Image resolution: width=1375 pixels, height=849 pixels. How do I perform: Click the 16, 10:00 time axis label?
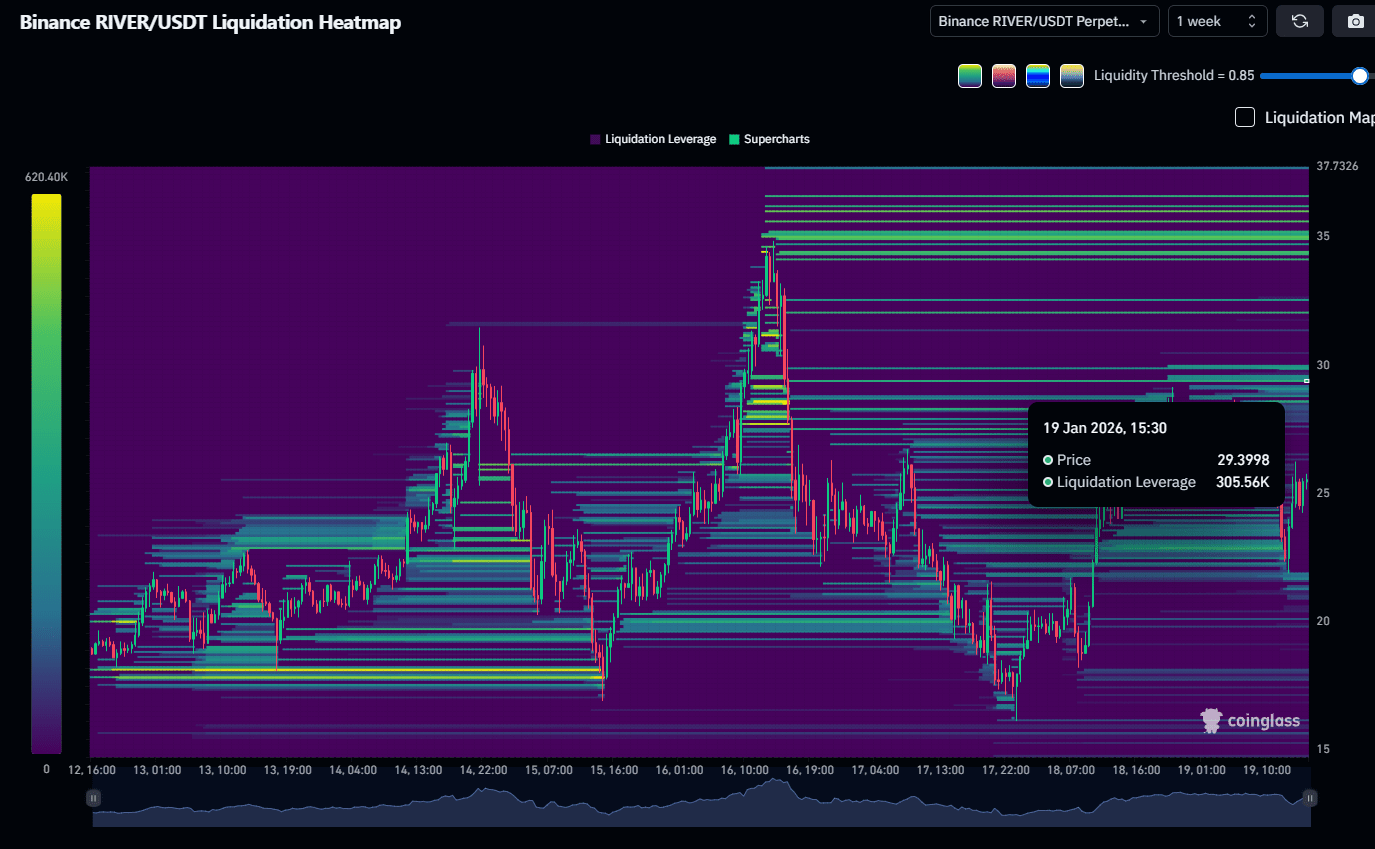(743, 771)
